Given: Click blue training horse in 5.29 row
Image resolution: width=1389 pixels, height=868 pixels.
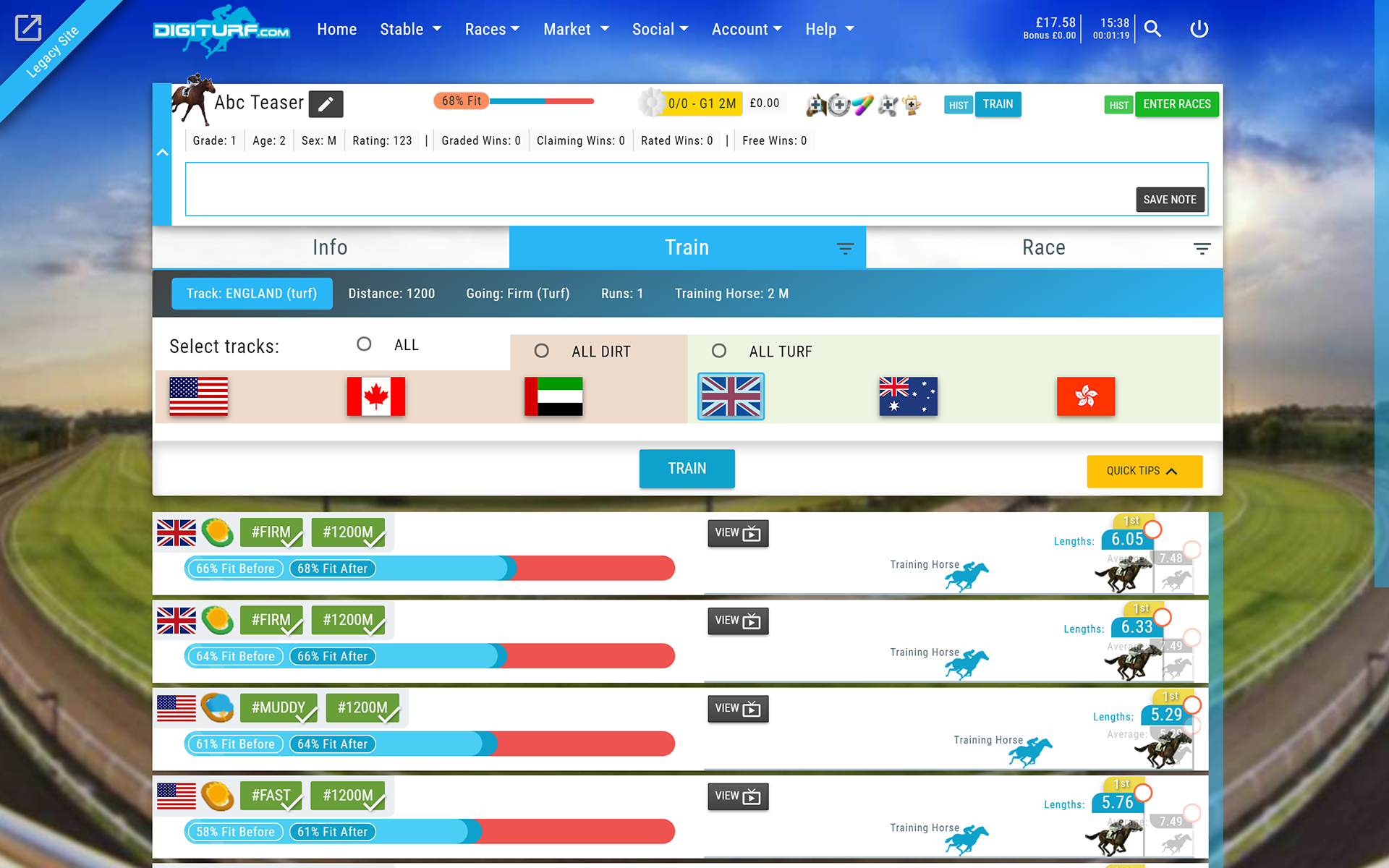Looking at the screenshot, I should (1030, 752).
